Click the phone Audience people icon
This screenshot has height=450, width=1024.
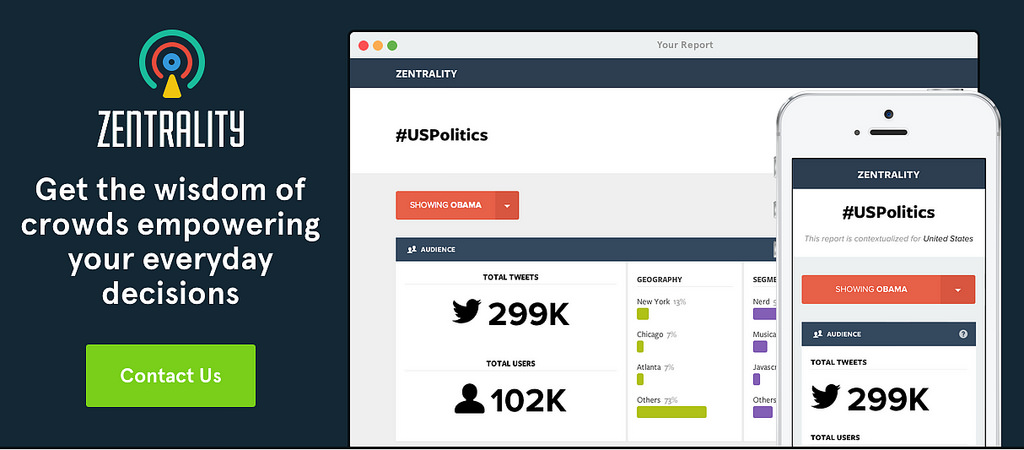(x=818, y=334)
